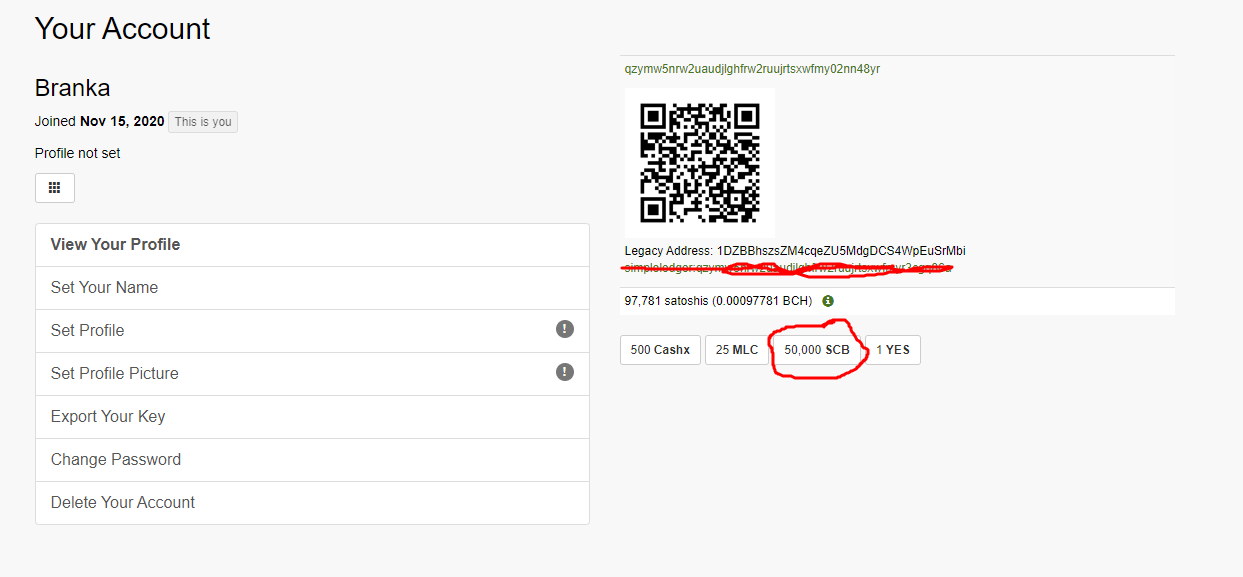This screenshot has height=577, width=1243.
Task: Click the 500 Cashx token button
Action: [660, 350]
